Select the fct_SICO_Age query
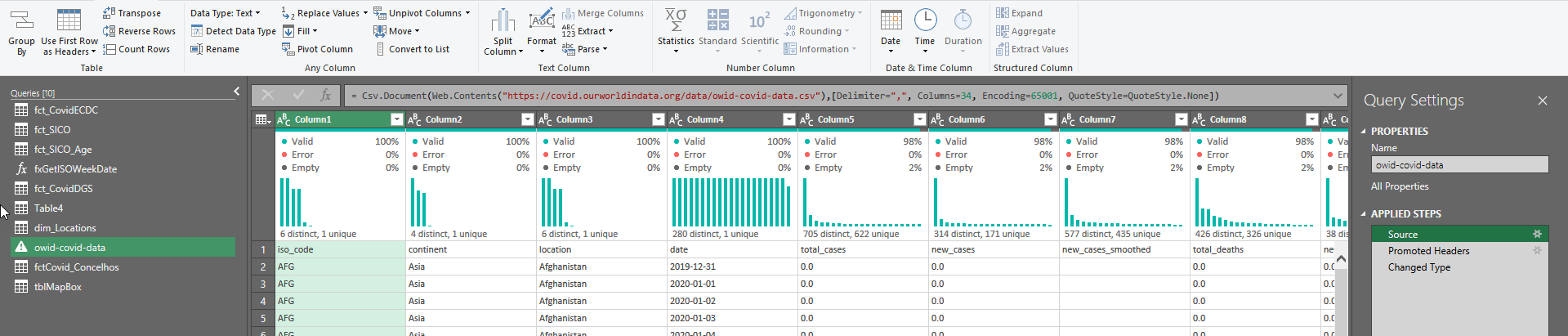Screen dimensions: 1568x336 tap(123, 149)
